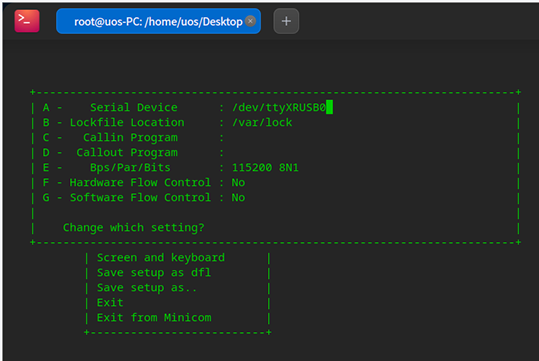Click the /var/lock path value
The image size is (539, 361).
point(262,122)
